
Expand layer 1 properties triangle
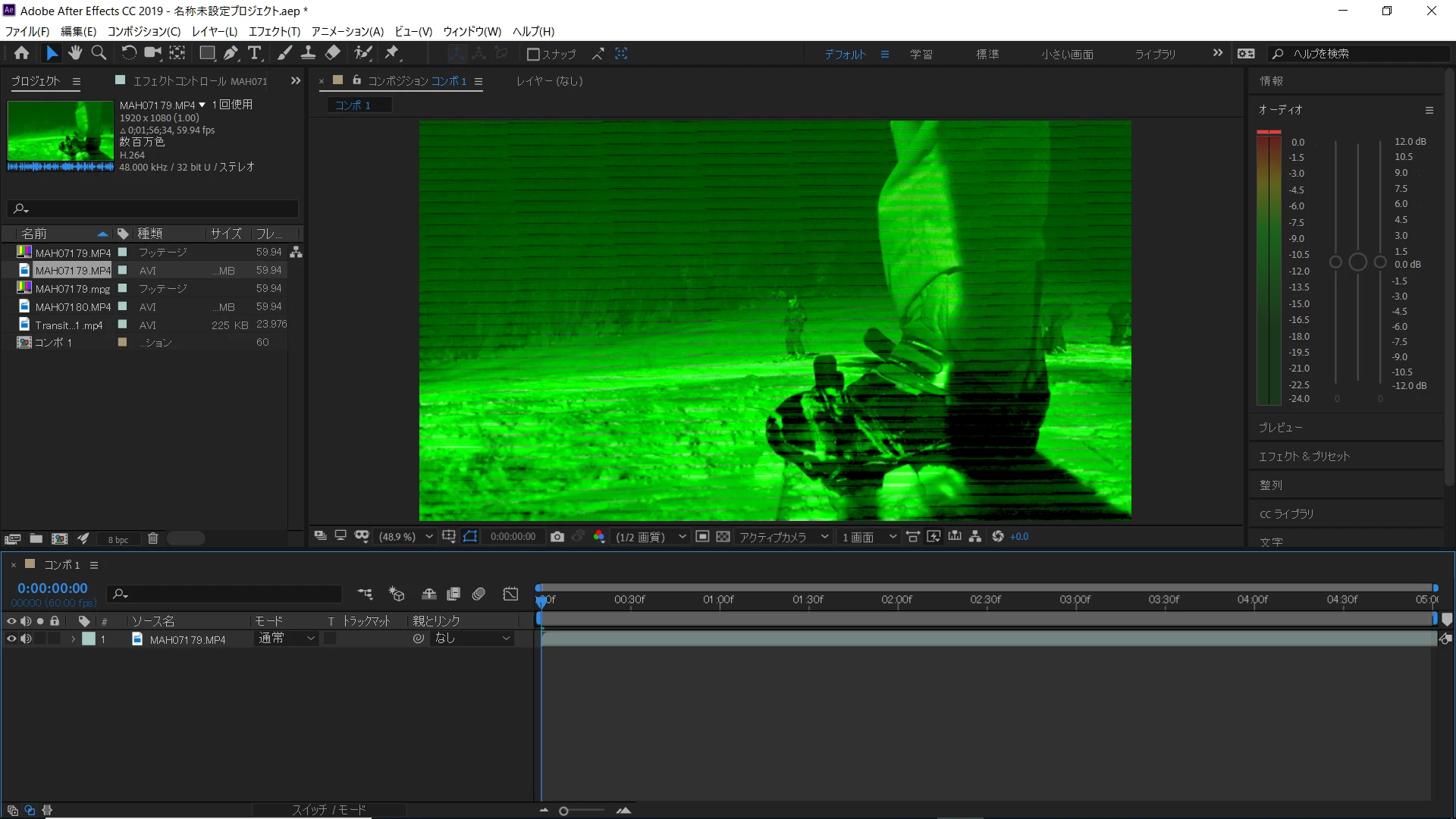coord(73,639)
